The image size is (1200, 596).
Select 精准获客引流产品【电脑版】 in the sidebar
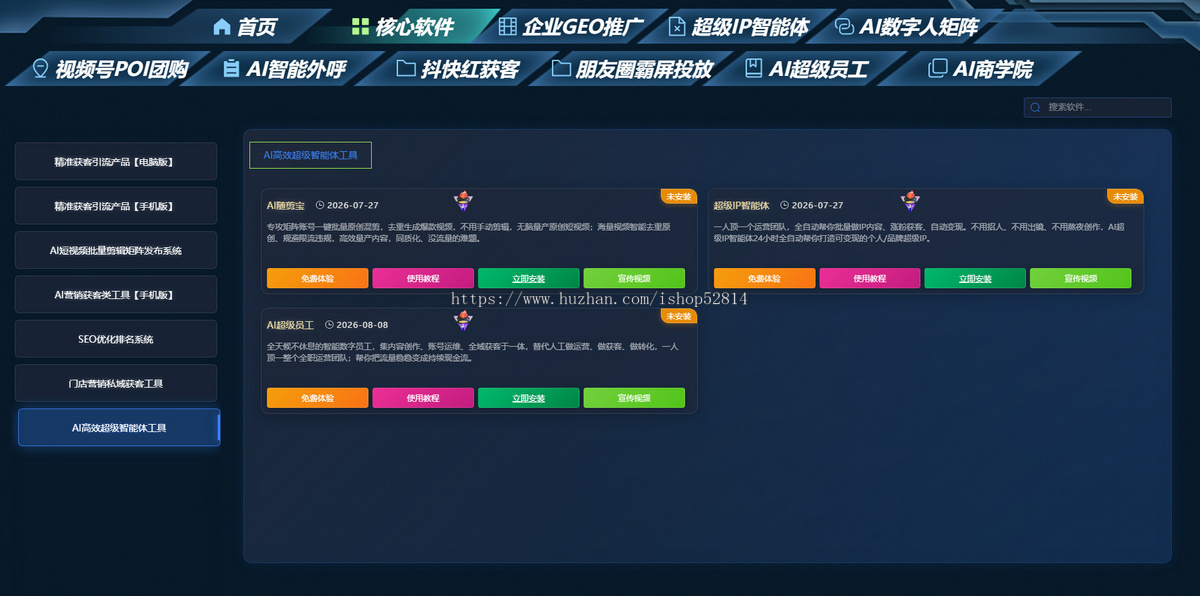pyautogui.click(x=116, y=161)
